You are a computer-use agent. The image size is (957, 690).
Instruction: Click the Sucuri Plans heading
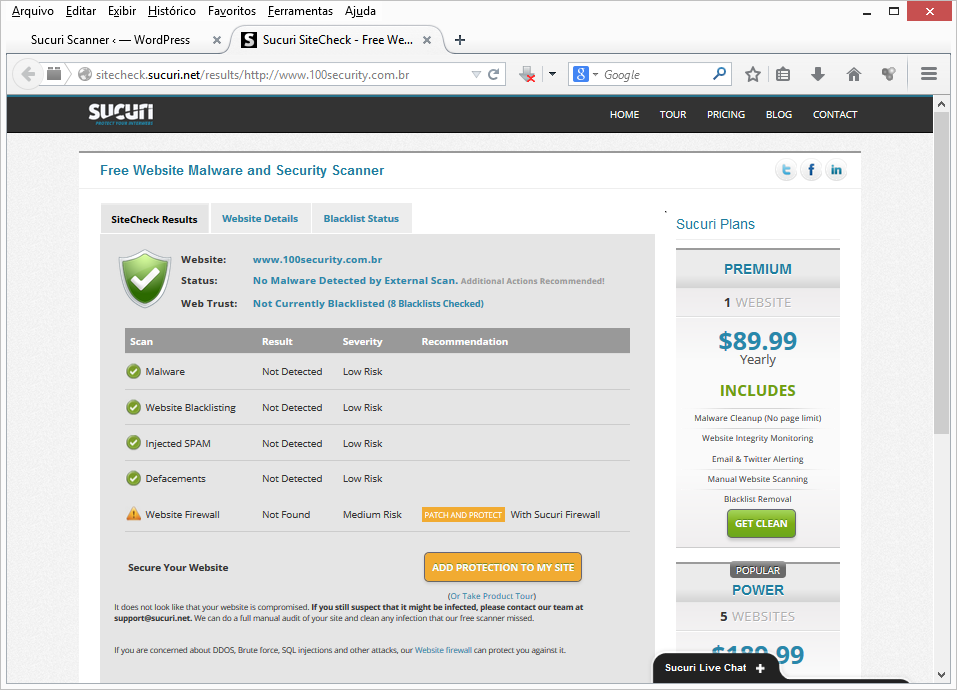tap(715, 224)
